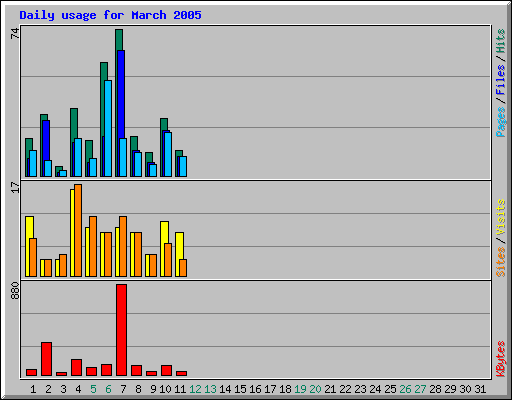Image resolution: width=512 pixels, height=400 pixels.
Task: Select day '28' on the x-axis
Action: coord(435,389)
